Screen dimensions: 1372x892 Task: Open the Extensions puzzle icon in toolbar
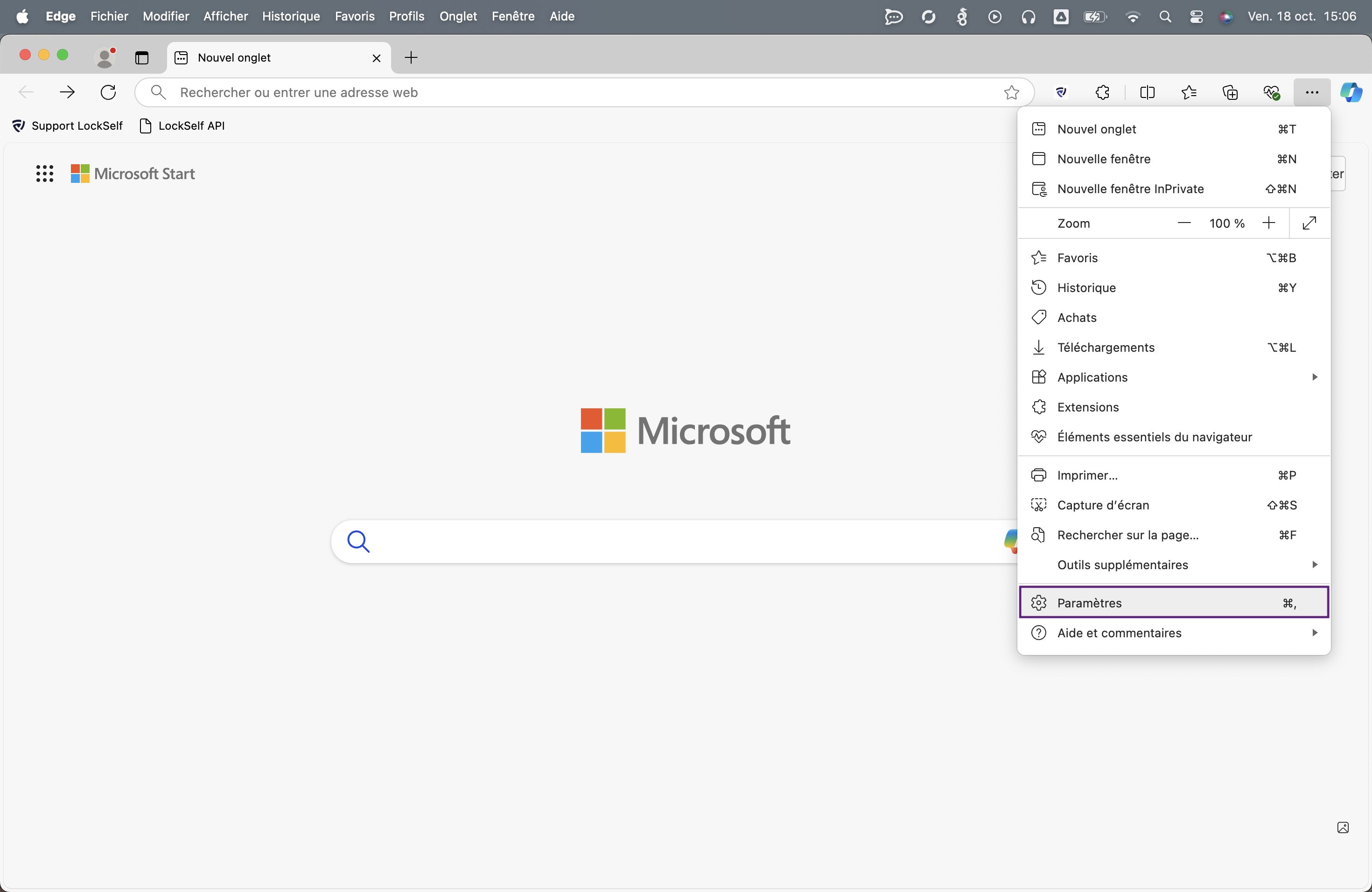coord(1102,92)
